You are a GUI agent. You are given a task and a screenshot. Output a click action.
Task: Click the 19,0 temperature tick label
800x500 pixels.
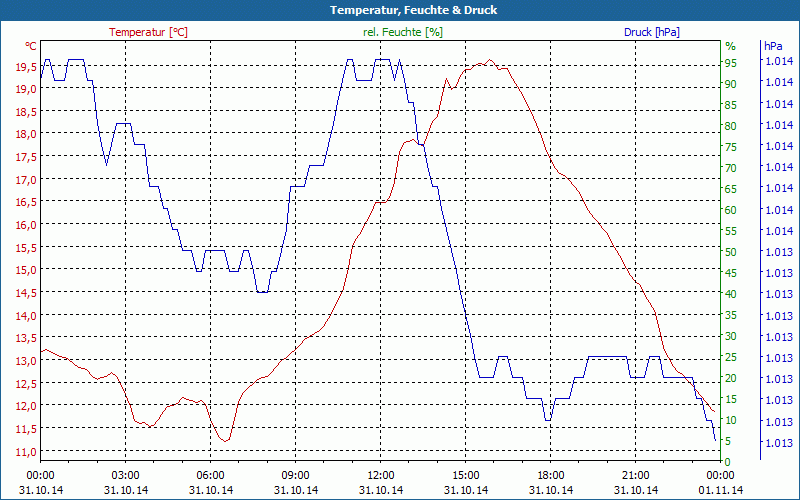click(26, 89)
